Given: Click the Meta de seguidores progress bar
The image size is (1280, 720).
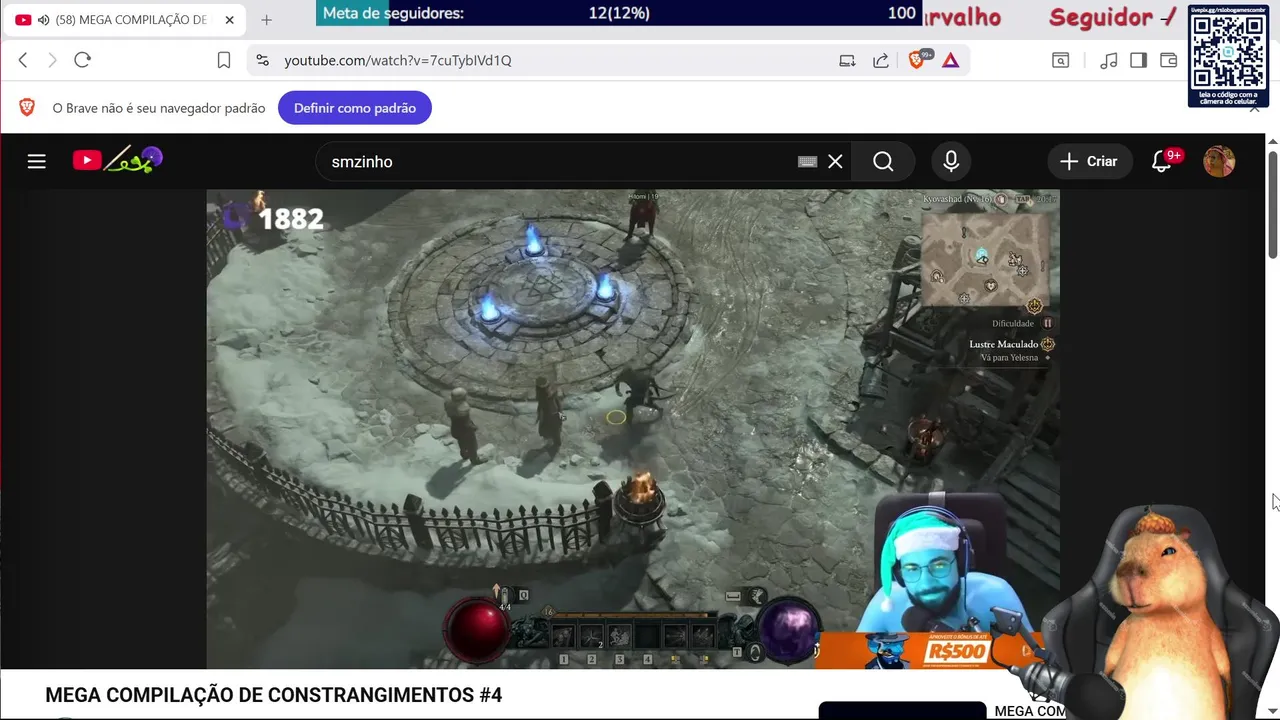Looking at the screenshot, I should click(x=620, y=13).
